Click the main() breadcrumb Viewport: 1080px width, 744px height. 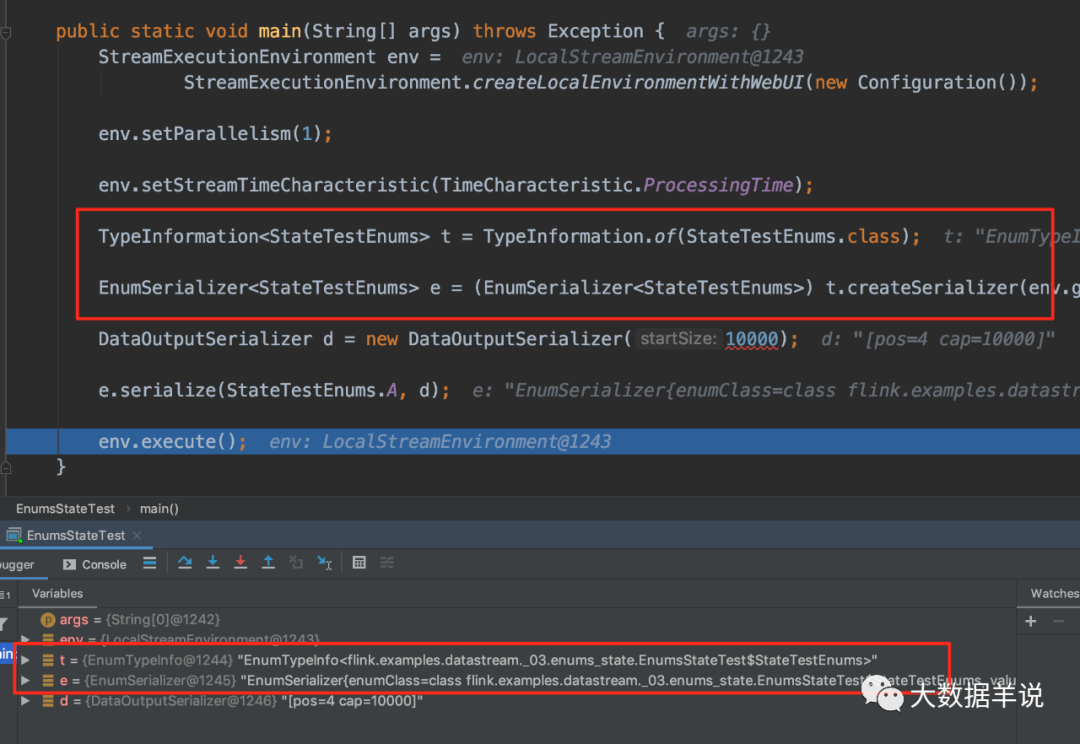point(159,508)
